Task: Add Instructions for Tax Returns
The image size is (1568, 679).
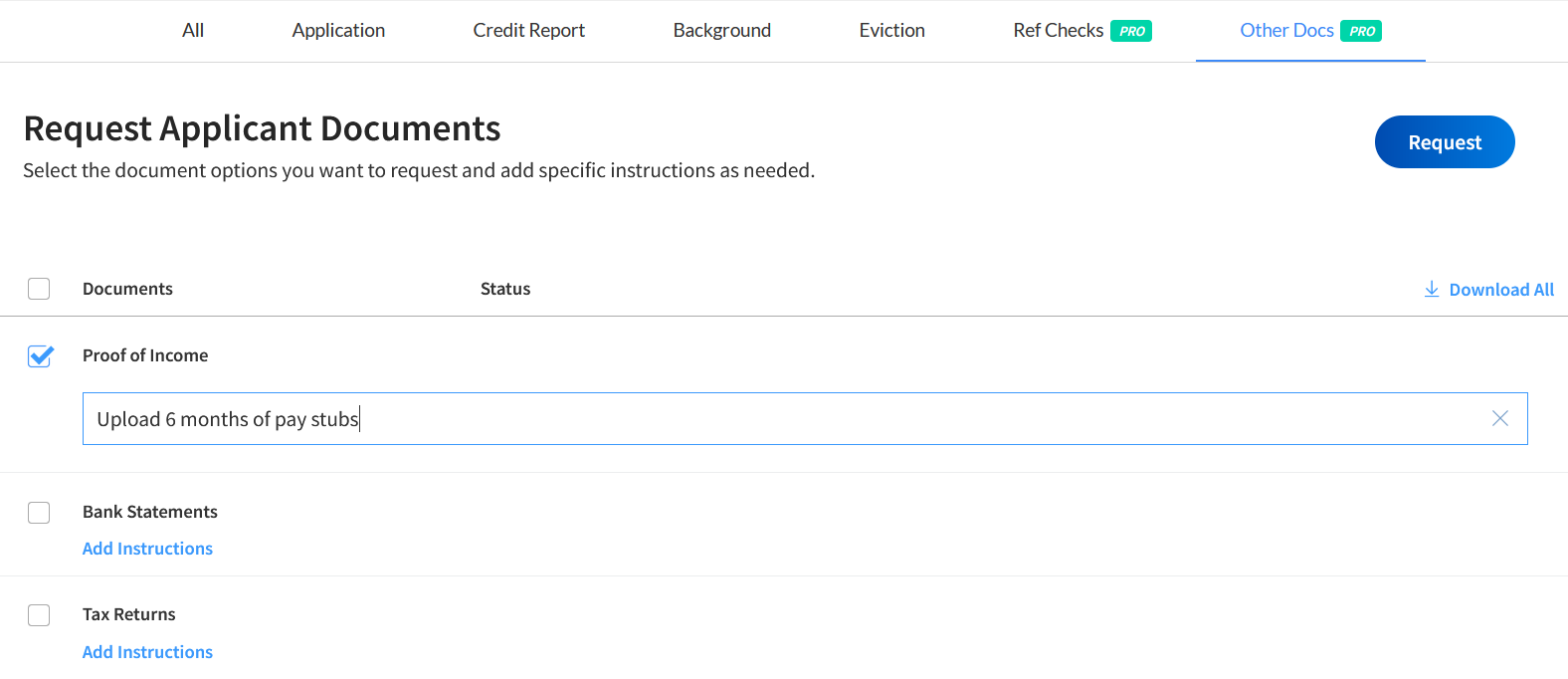Action: 147,652
